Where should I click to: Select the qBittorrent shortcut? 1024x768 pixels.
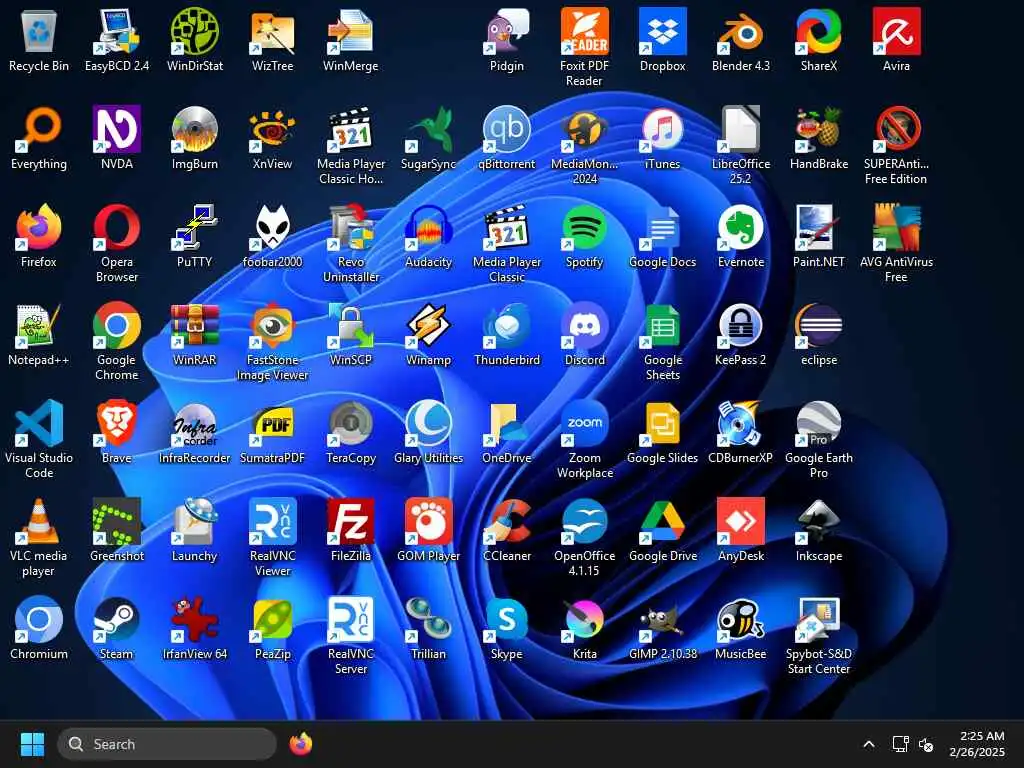[x=507, y=129]
